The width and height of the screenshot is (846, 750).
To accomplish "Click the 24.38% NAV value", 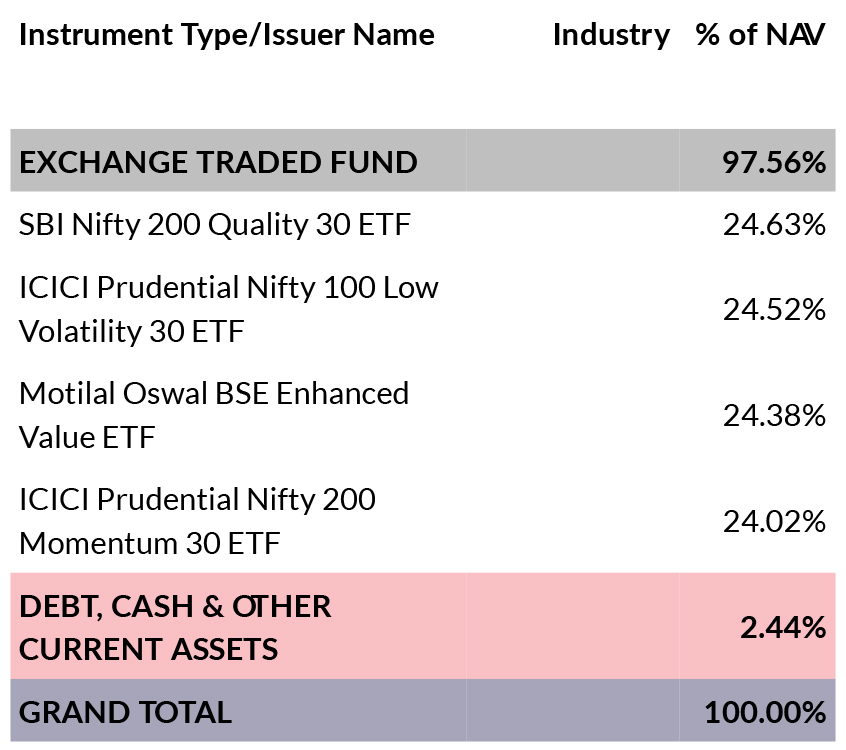I will (x=774, y=415).
